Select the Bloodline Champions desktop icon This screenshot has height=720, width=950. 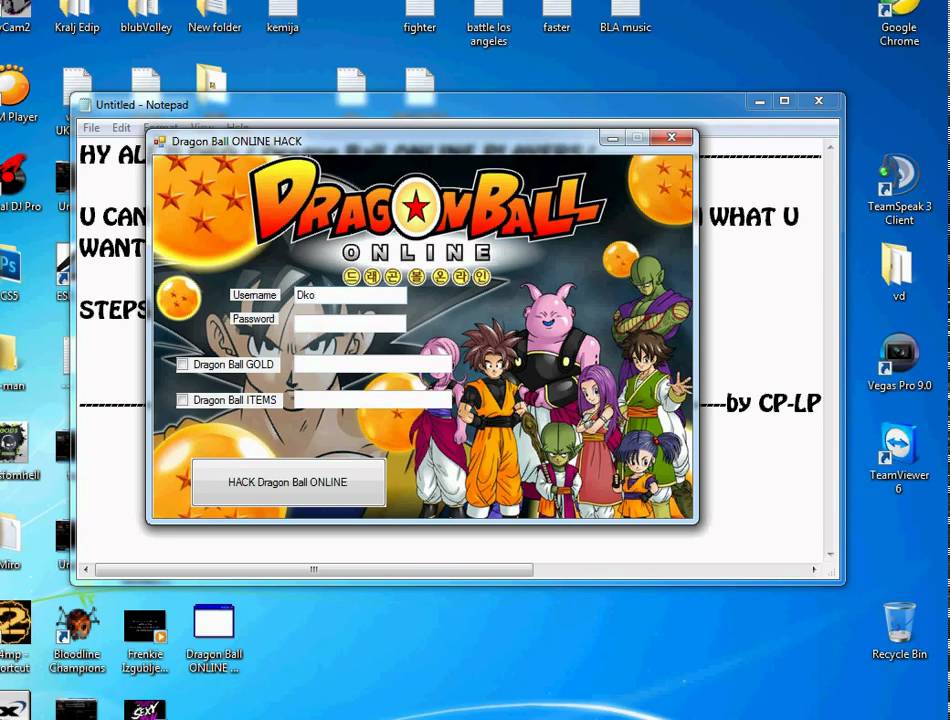(x=77, y=639)
